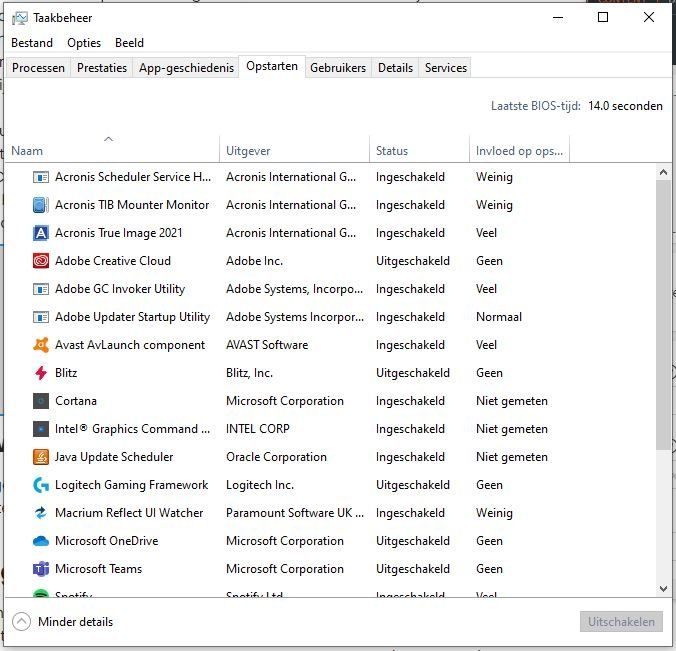676x651 pixels.
Task: Click the Adobe Creative Cloud icon
Action: [41, 261]
